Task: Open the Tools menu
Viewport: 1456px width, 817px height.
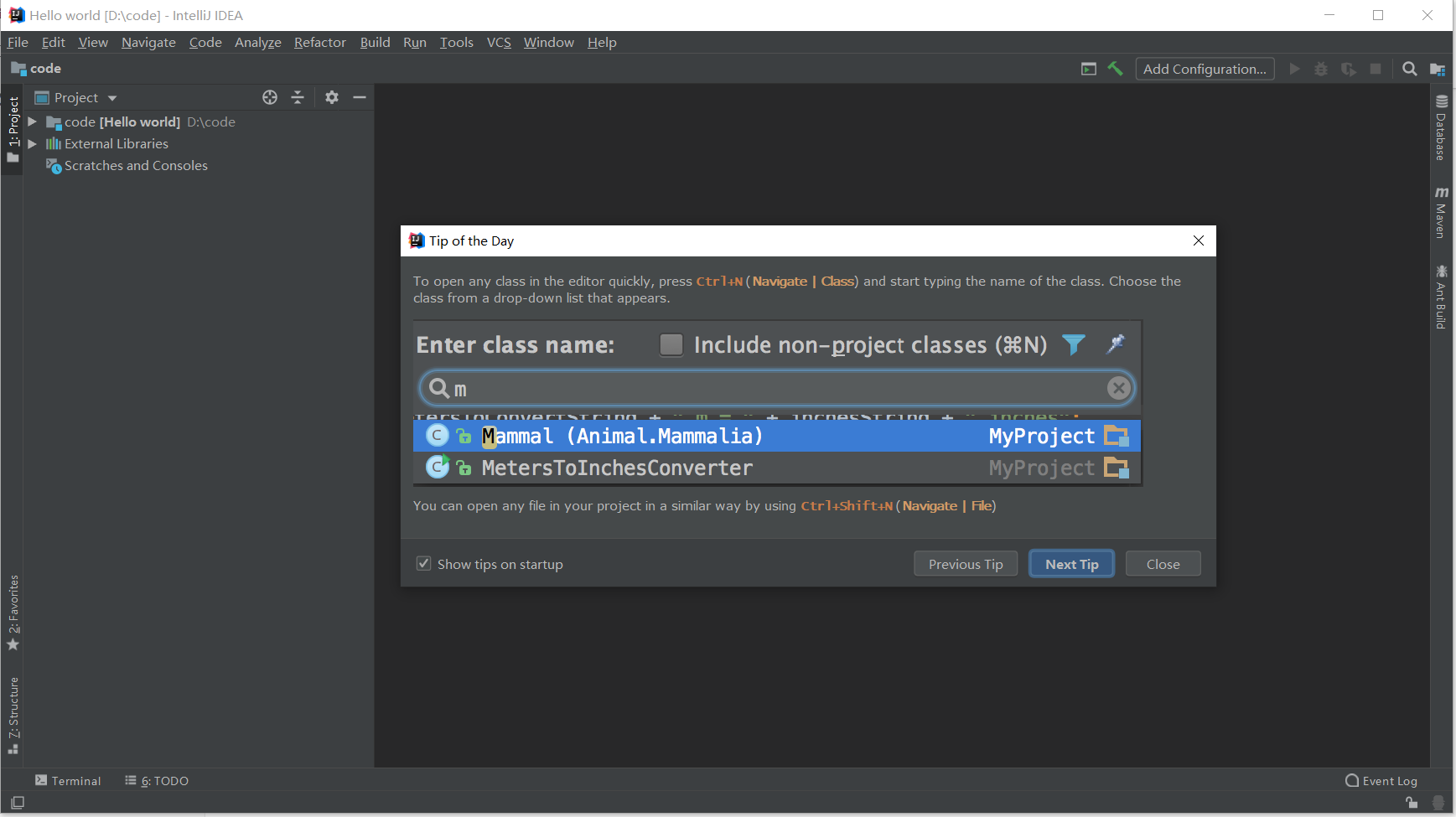Action: pyautogui.click(x=457, y=42)
